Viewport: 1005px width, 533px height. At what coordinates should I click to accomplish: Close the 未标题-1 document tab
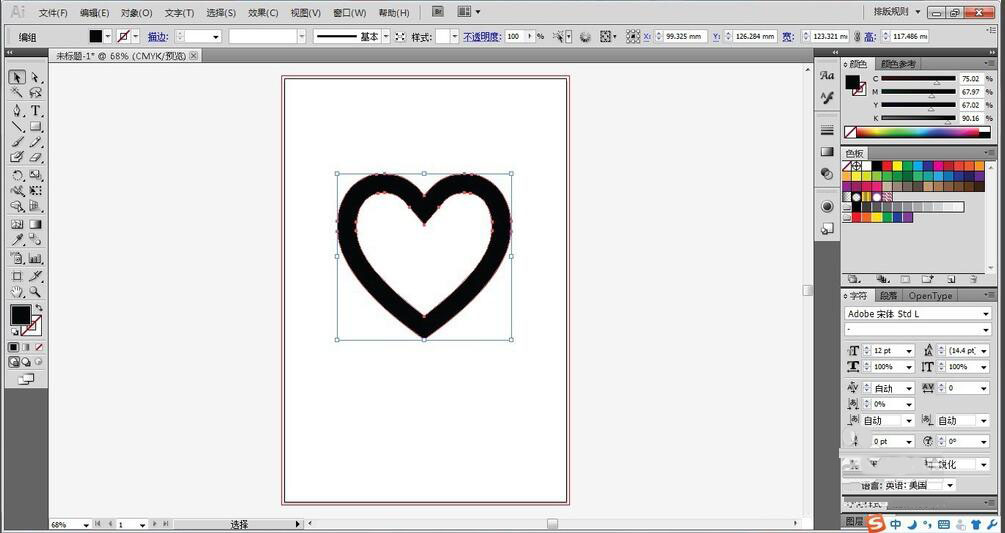point(194,56)
